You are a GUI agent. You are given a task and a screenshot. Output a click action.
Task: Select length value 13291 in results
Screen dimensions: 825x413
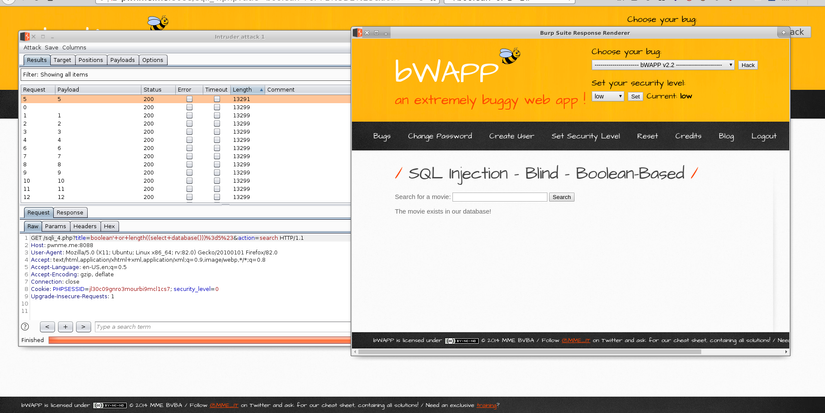(x=242, y=99)
